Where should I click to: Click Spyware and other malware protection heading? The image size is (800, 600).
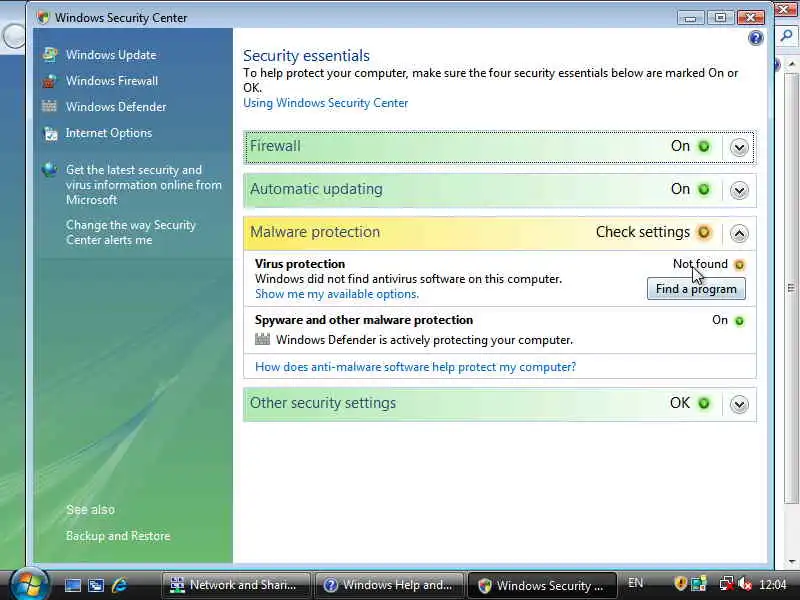pos(364,320)
